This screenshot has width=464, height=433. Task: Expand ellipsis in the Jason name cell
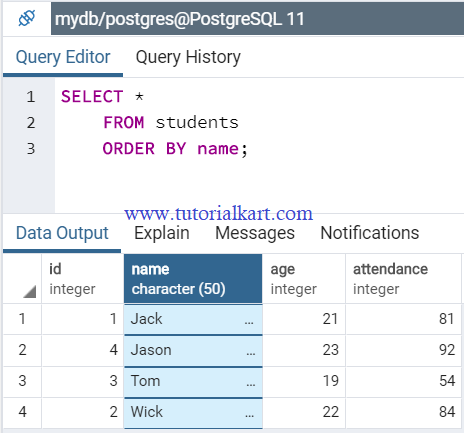coord(251,353)
